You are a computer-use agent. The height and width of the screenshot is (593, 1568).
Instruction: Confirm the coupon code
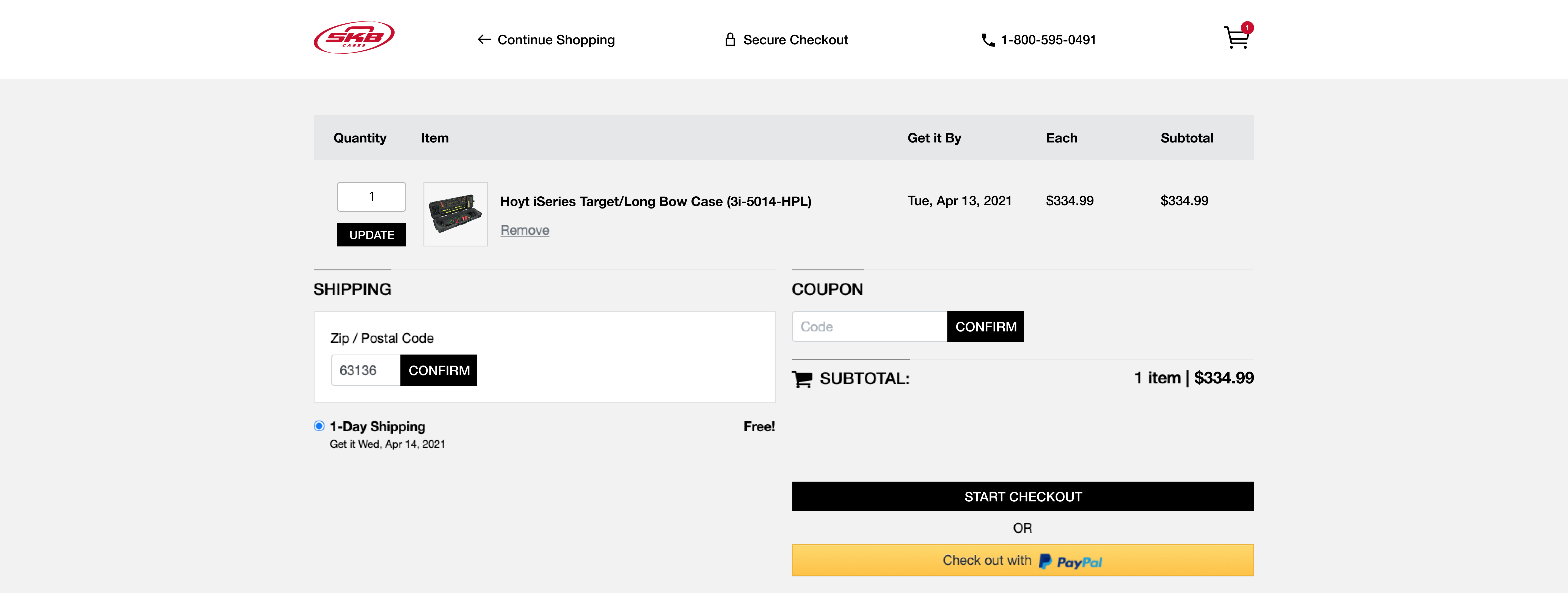(x=985, y=326)
